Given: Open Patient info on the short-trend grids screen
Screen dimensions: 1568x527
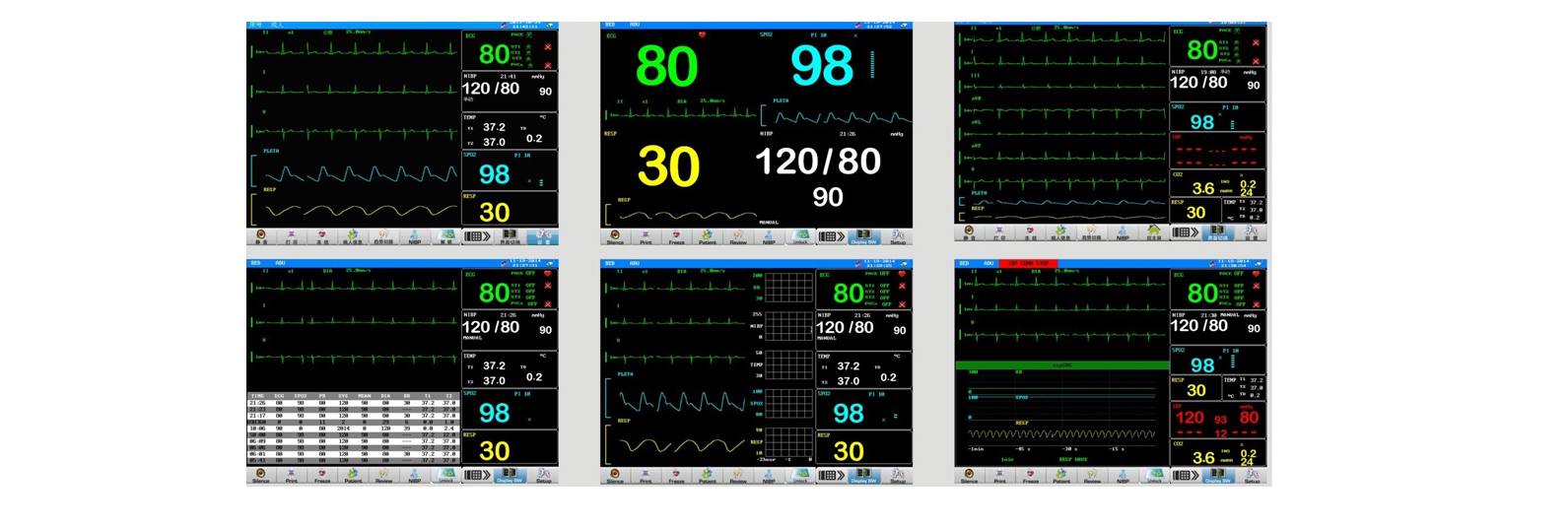Looking at the screenshot, I should coord(708,476).
